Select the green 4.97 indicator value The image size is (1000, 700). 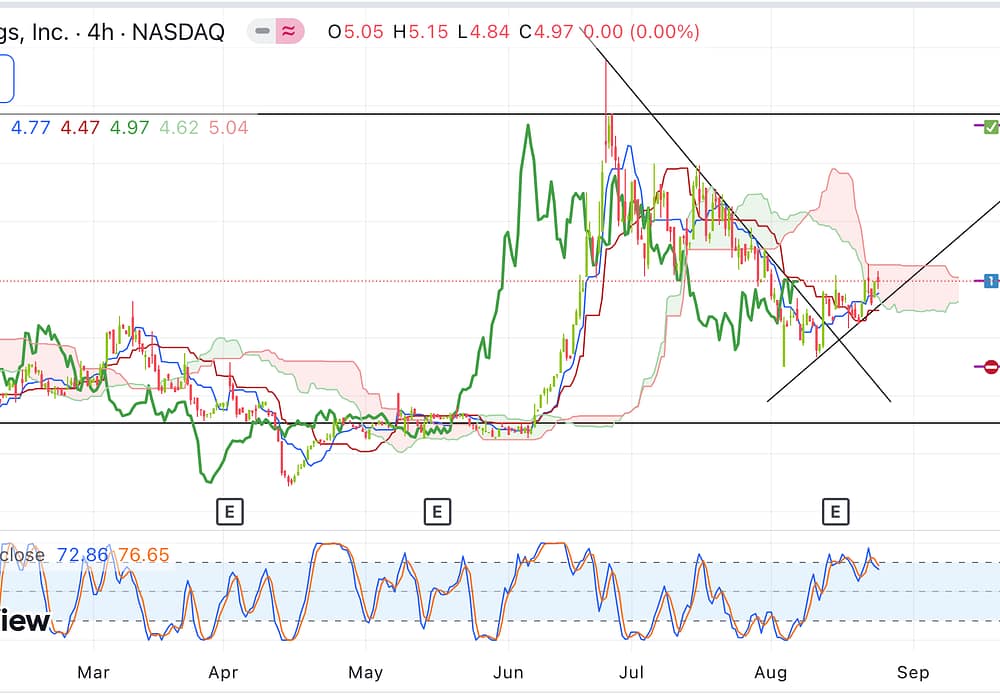[x=129, y=128]
